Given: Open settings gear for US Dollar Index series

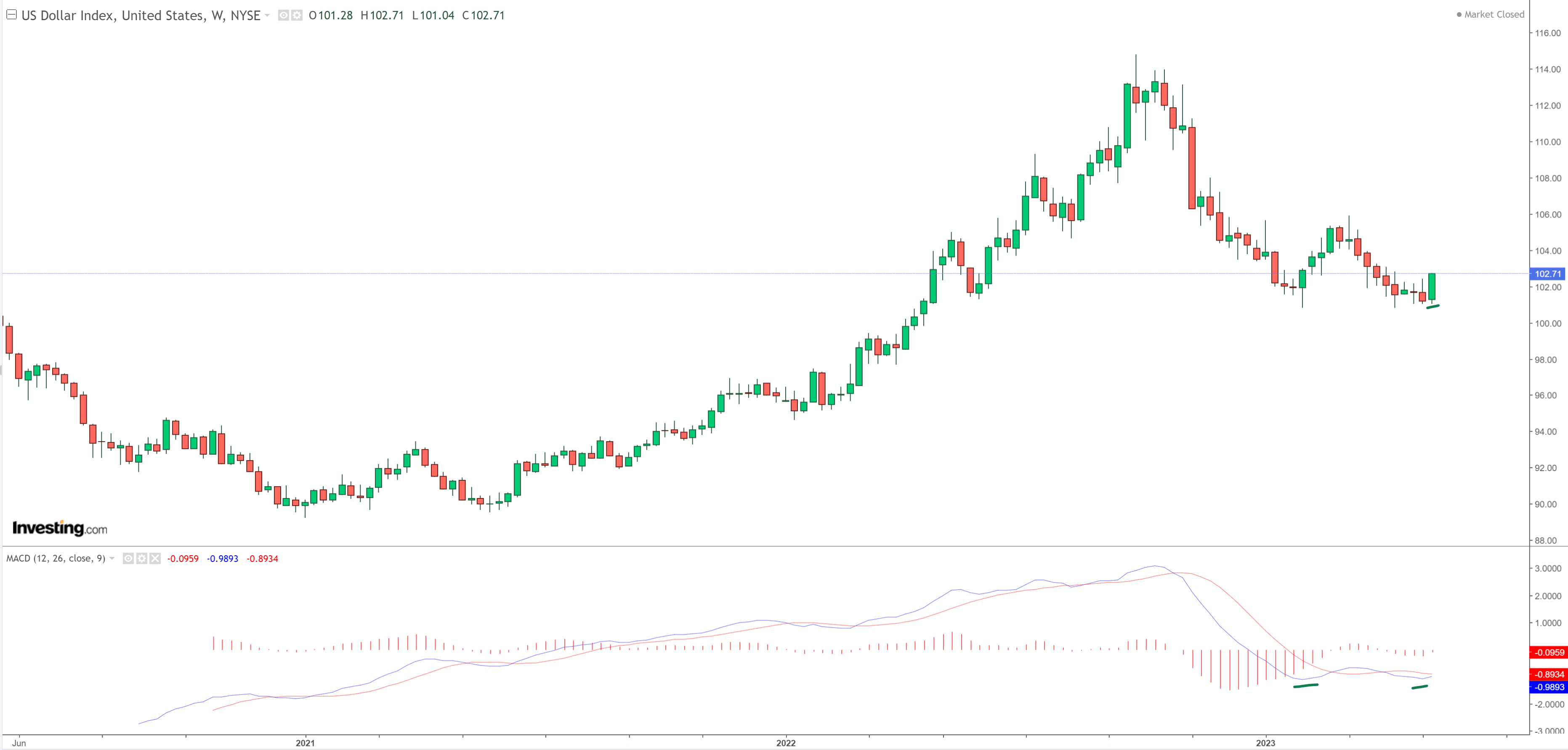Looking at the screenshot, I should [296, 15].
